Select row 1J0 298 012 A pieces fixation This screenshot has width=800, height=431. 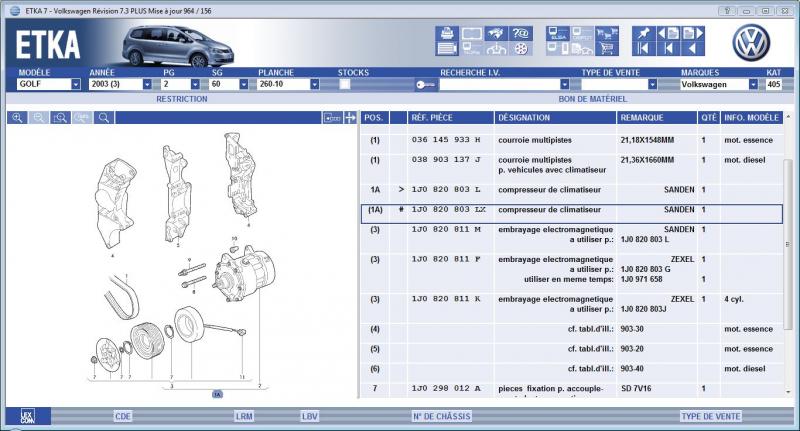coord(571,389)
